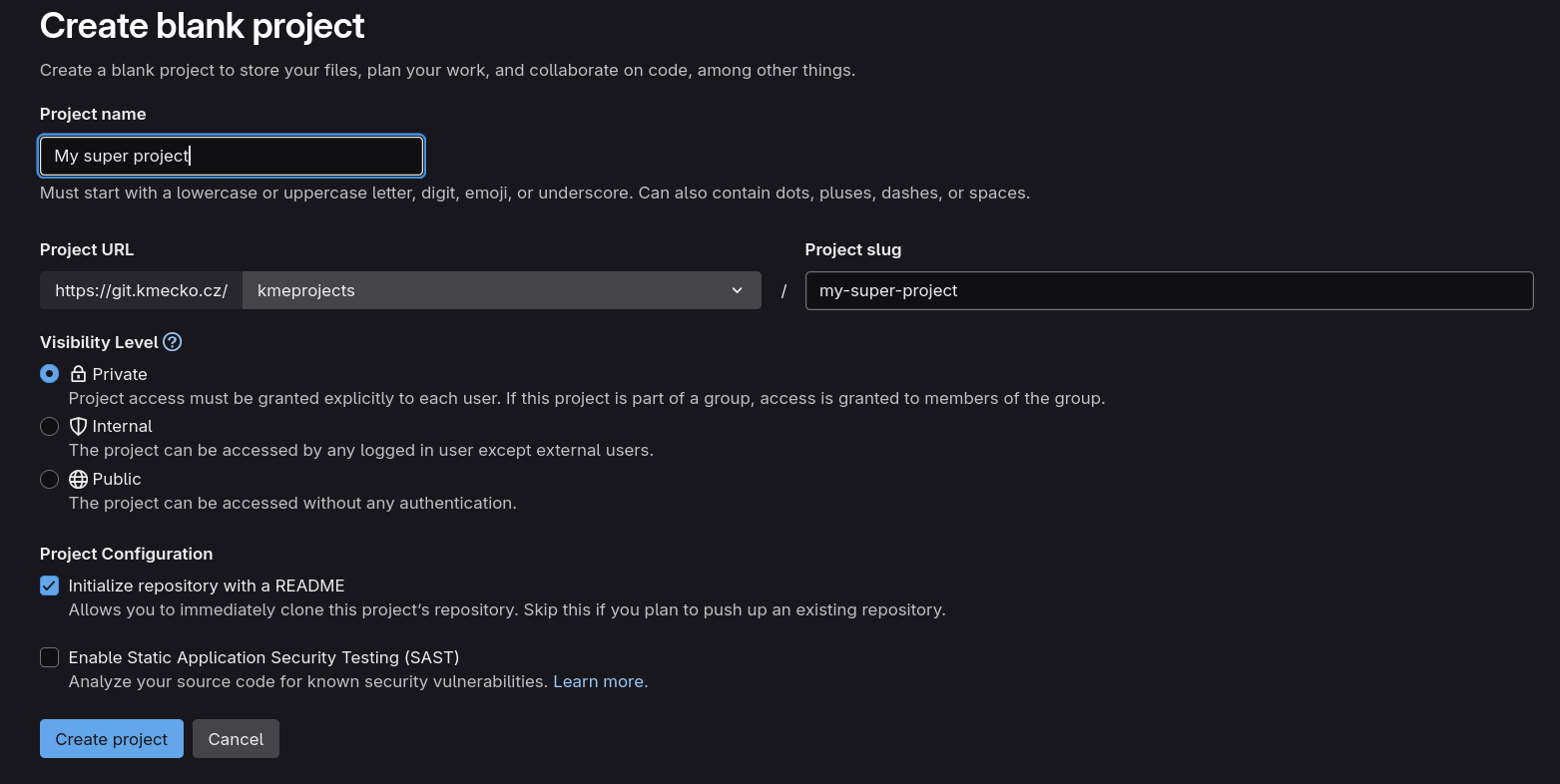The width and height of the screenshot is (1560, 784).
Task: Click the 'Enable Static Application Security Testing' label
Action: [263, 657]
